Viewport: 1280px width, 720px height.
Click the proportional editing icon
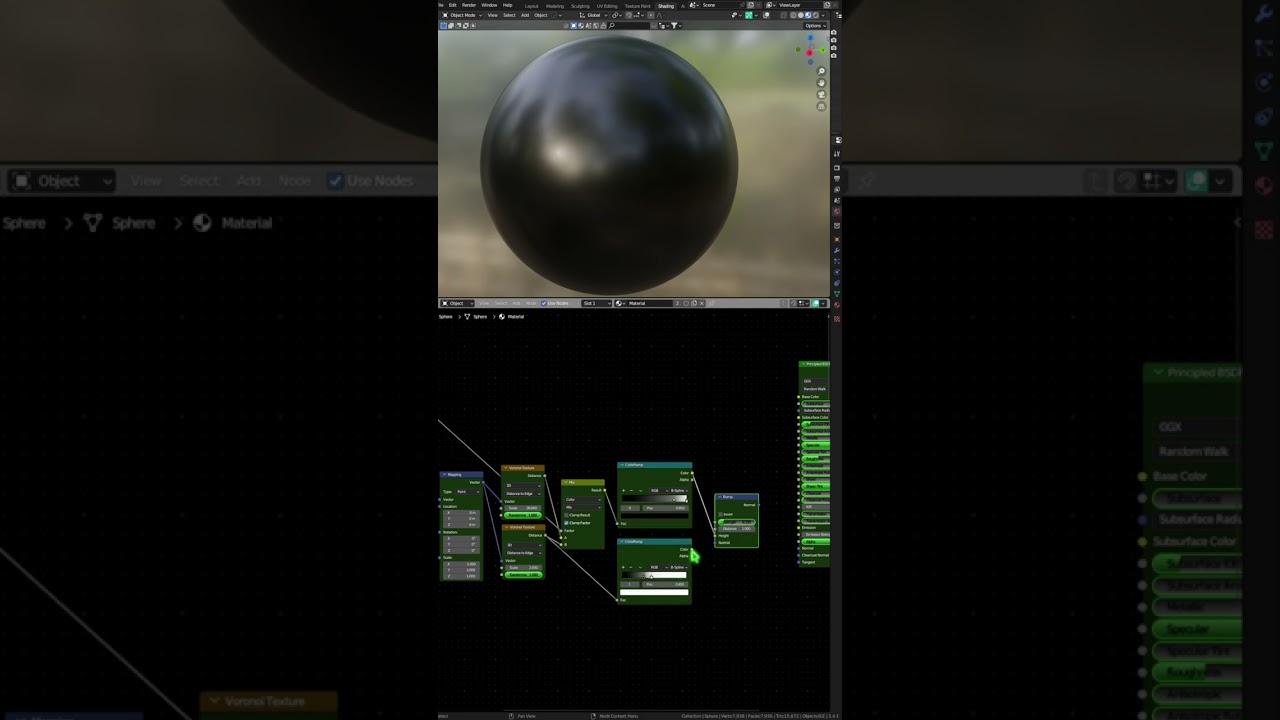click(651, 15)
